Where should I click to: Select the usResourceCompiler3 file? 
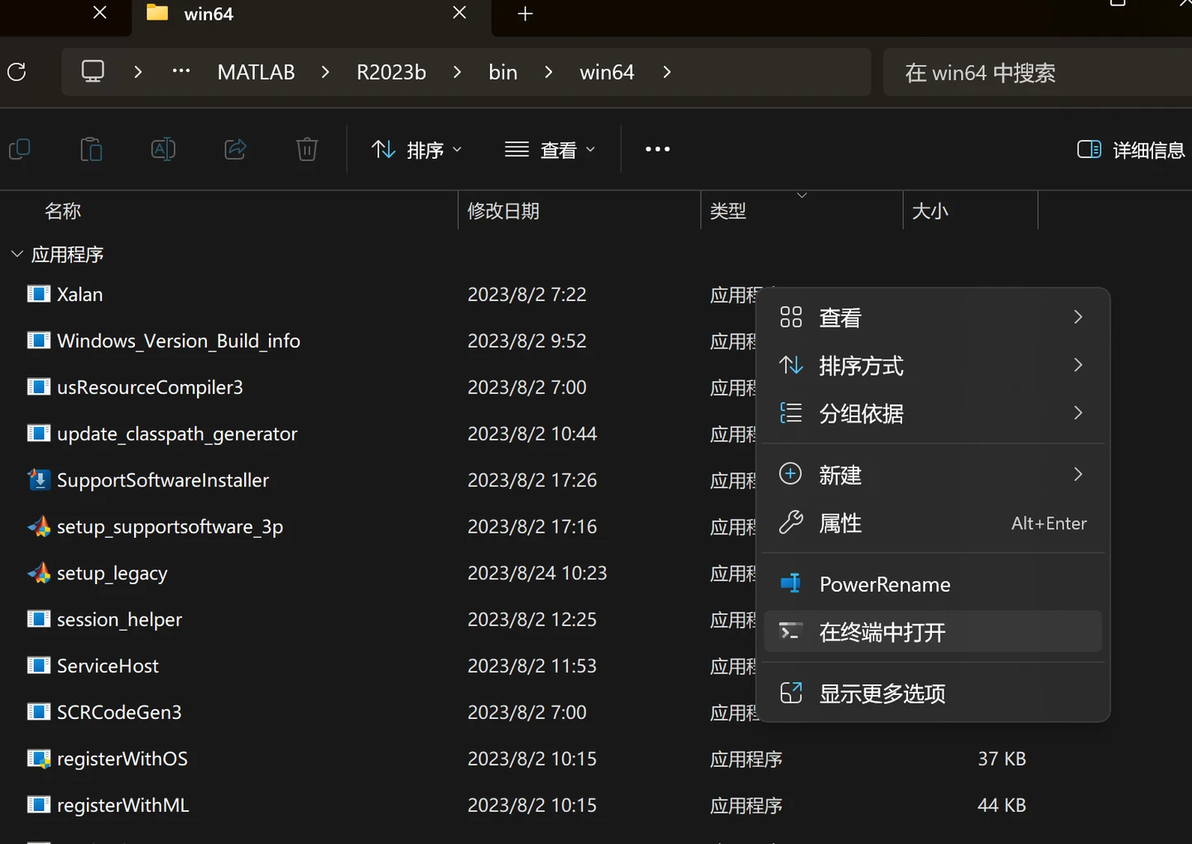tap(150, 387)
